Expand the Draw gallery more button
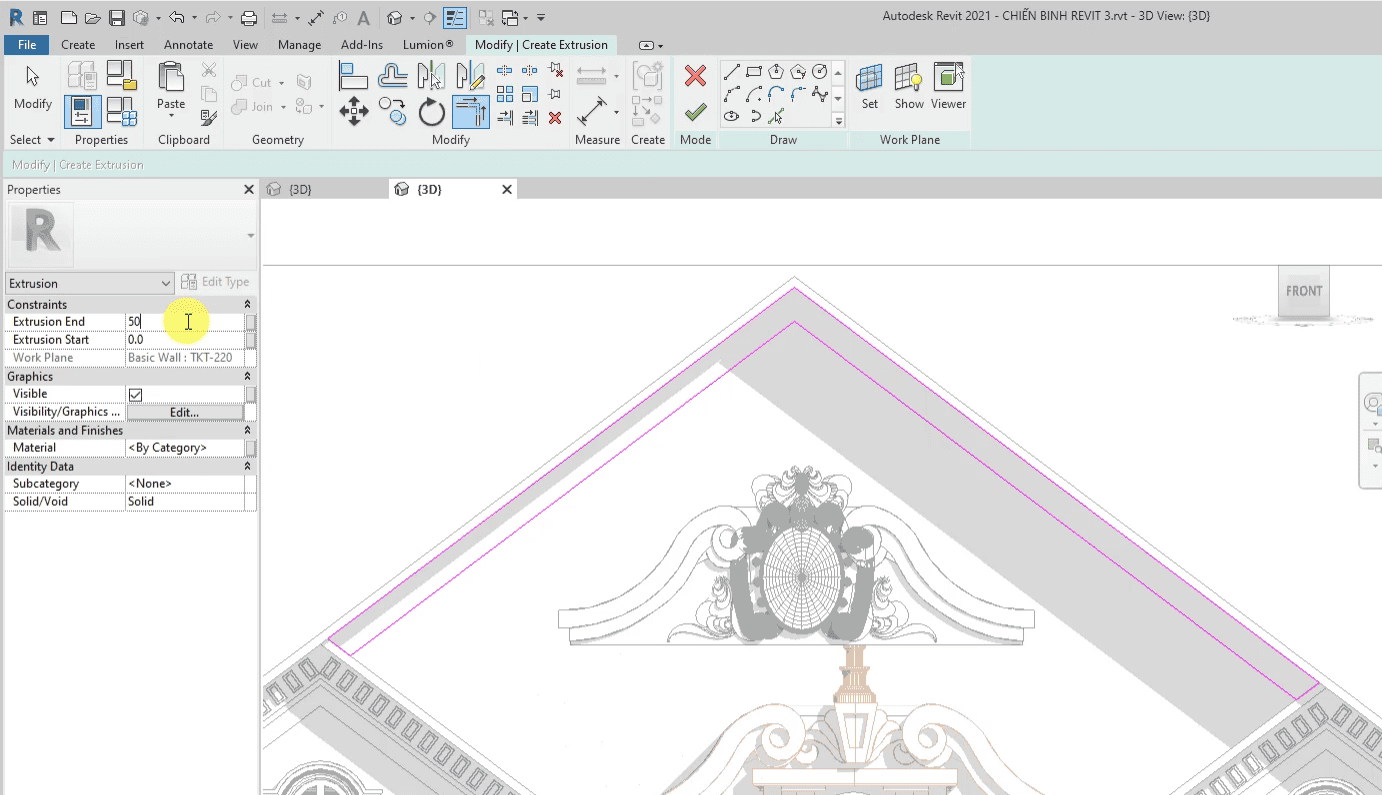Image resolution: width=1382 pixels, height=795 pixels. point(838,120)
